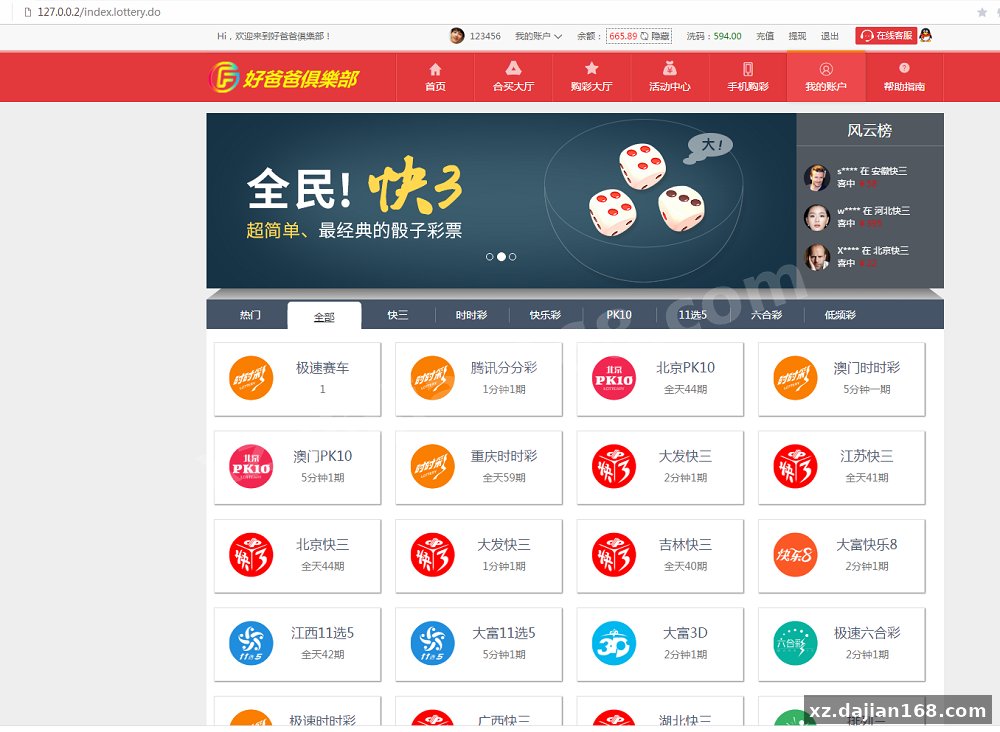Refresh the balance next to 665.89
Screen dimensions: 1000x732
click(x=645, y=36)
